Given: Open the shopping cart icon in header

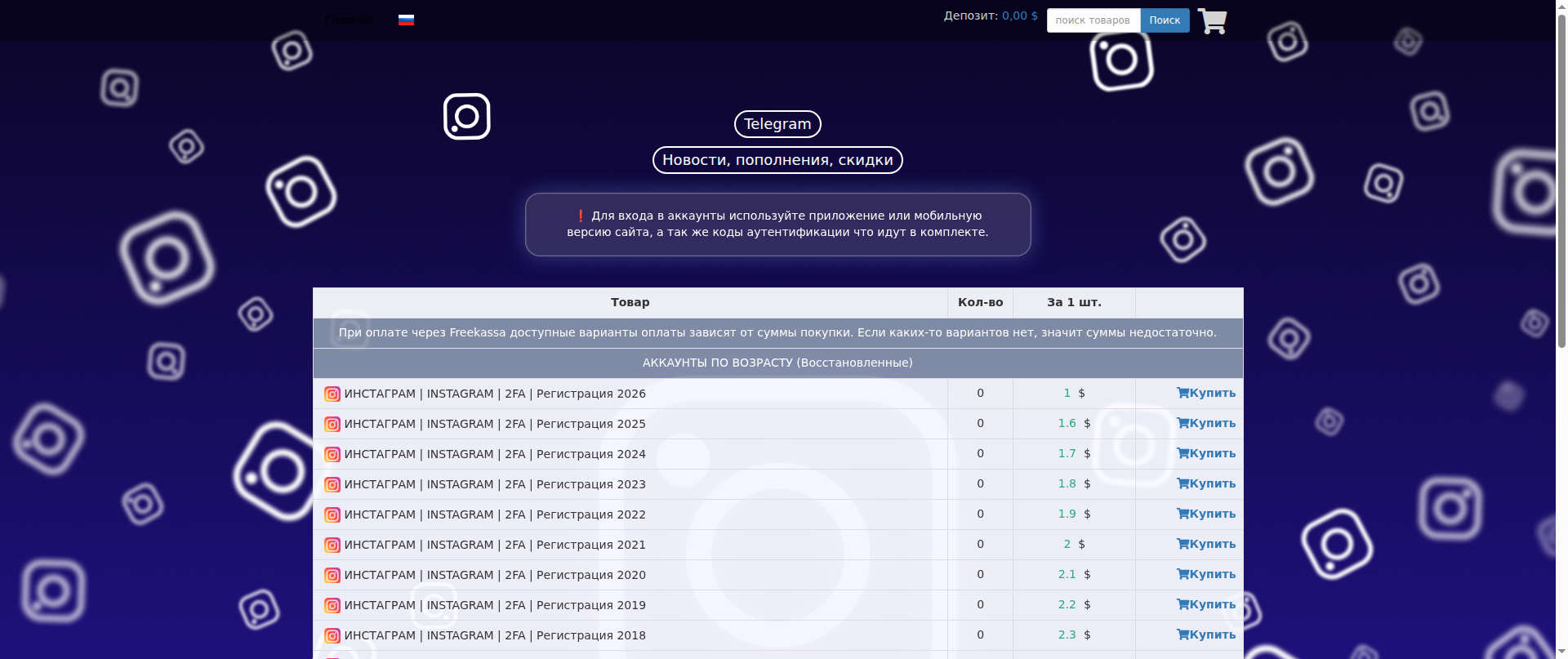Looking at the screenshot, I should [1212, 21].
